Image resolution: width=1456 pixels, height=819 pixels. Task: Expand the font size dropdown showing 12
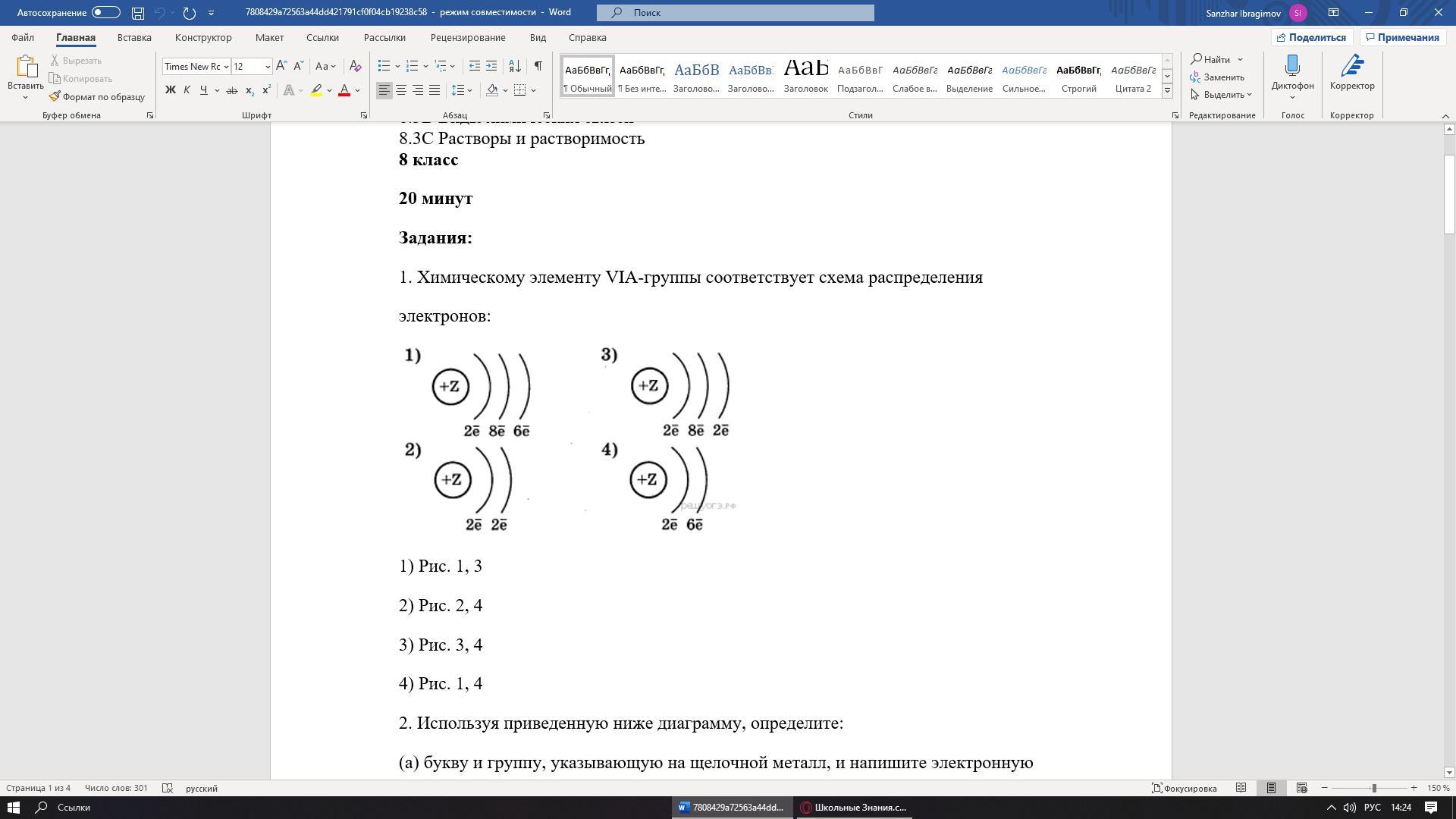point(252,67)
